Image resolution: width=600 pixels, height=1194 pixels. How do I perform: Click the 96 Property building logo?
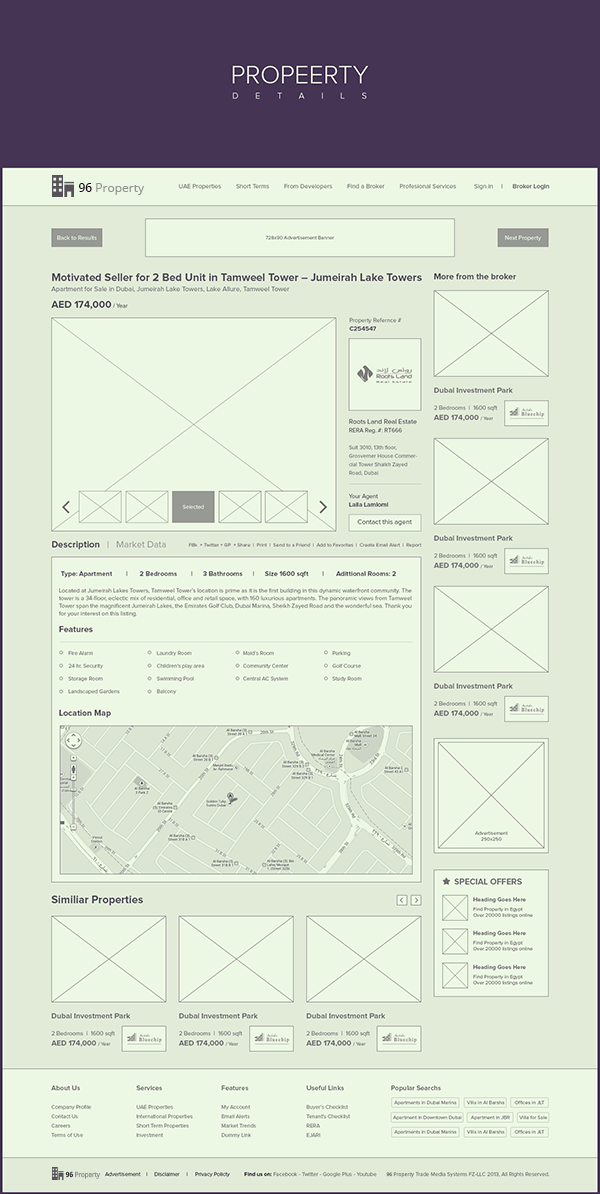[x=63, y=187]
